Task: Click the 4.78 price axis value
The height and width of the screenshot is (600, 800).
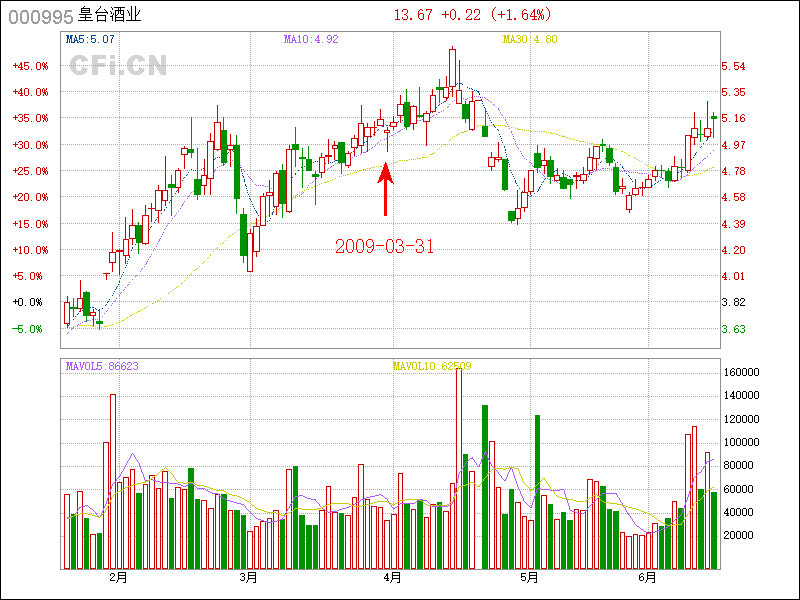Action: coord(733,171)
